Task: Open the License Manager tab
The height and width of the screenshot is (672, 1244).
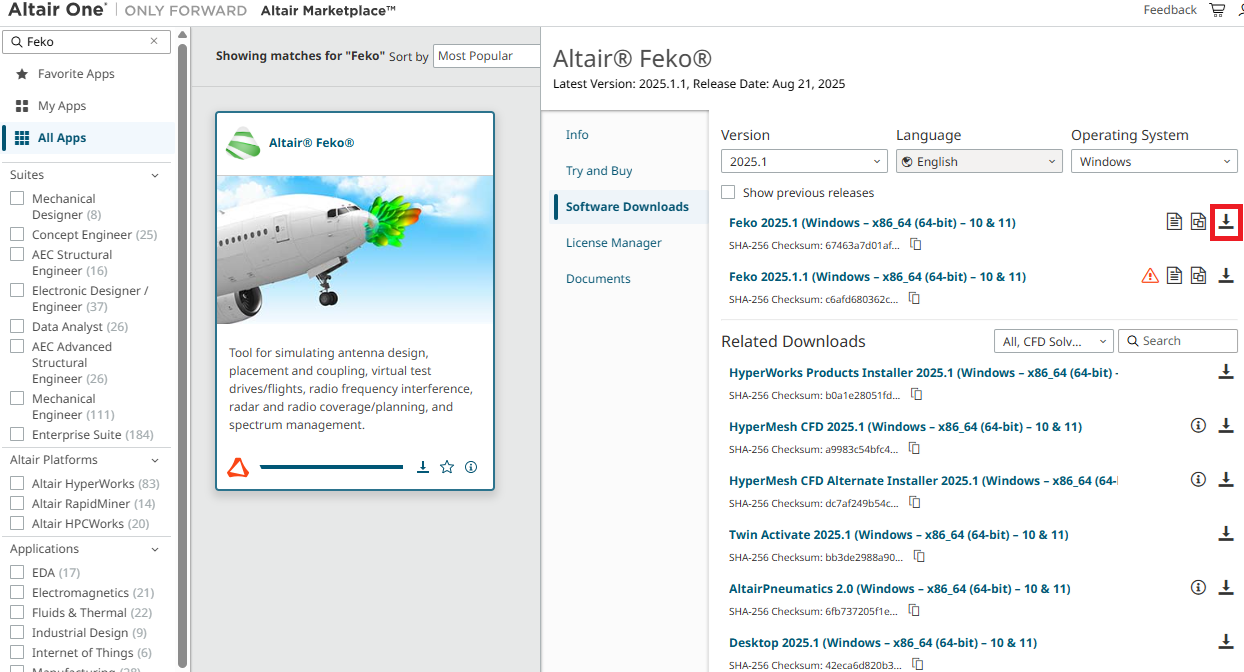Action: tap(614, 242)
